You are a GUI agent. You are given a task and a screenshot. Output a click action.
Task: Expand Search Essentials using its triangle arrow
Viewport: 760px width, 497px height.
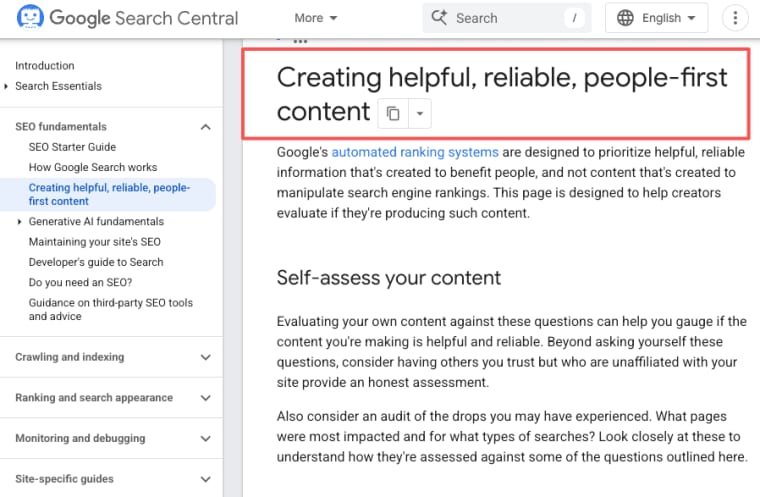pyautogui.click(x=6, y=86)
